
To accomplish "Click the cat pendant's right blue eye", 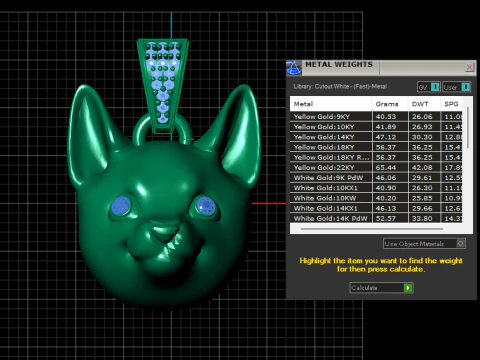I will coord(206,205).
